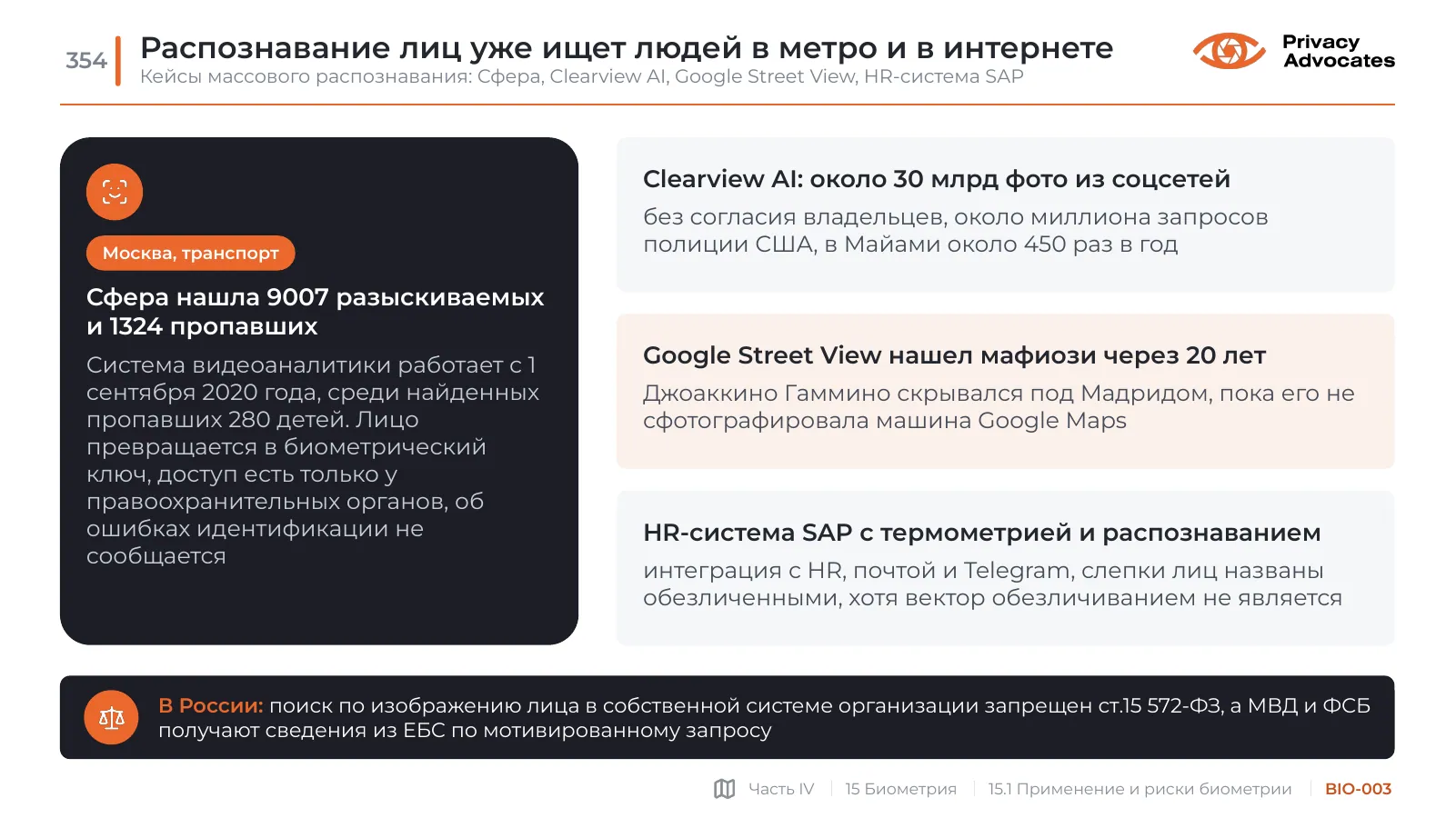Click the slide number 354
The width and height of the screenshot is (1456, 818).
pyautogui.click(x=86, y=61)
